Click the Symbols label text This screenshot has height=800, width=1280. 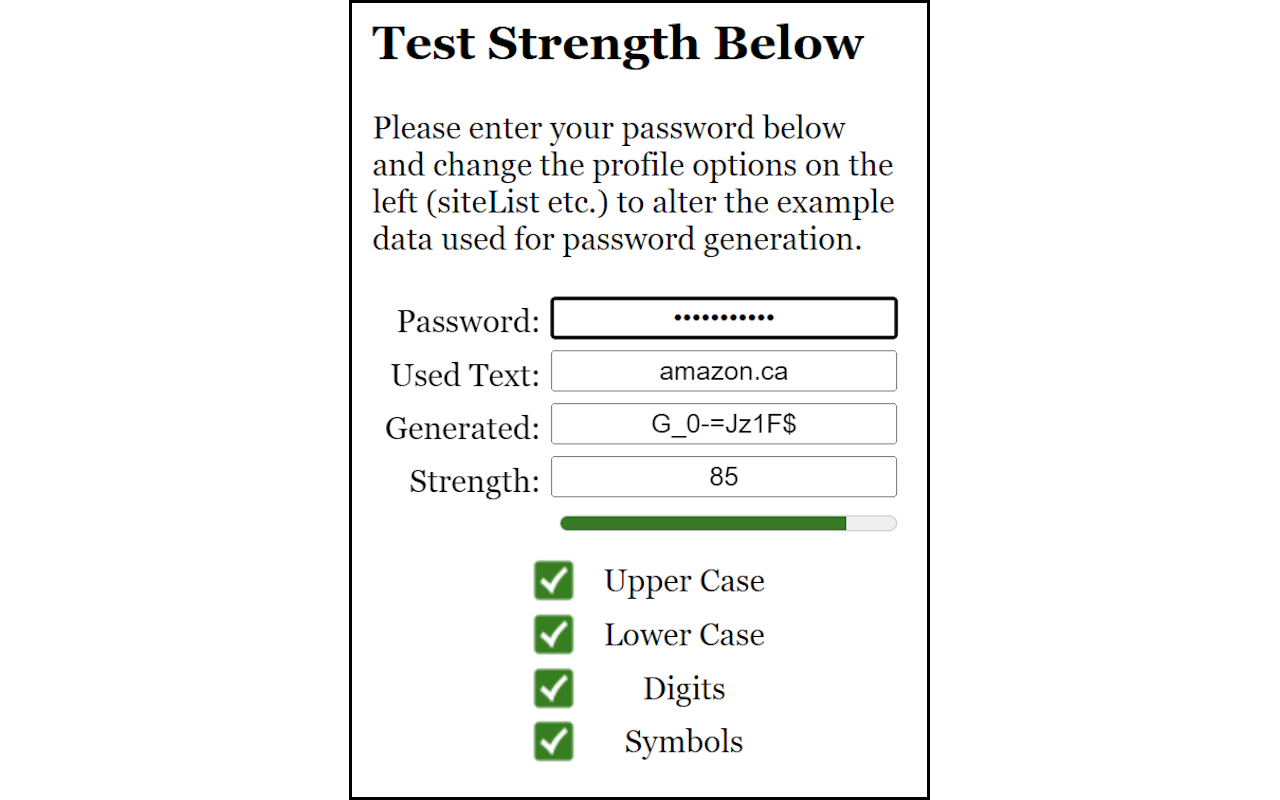(x=683, y=741)
